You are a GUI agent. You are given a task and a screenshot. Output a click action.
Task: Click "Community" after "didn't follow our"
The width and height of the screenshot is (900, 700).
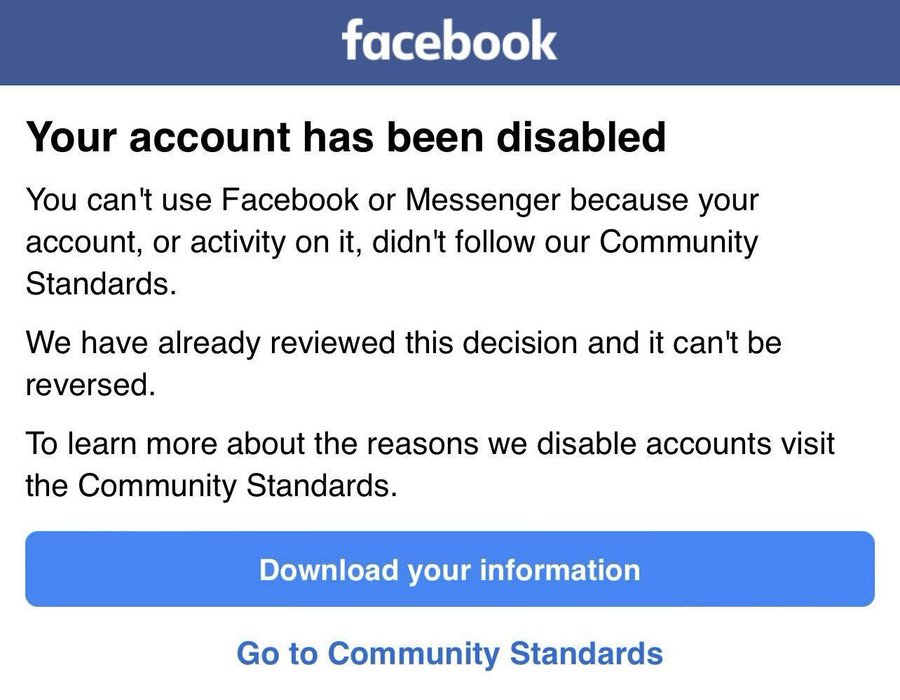(x=679, y=242)
